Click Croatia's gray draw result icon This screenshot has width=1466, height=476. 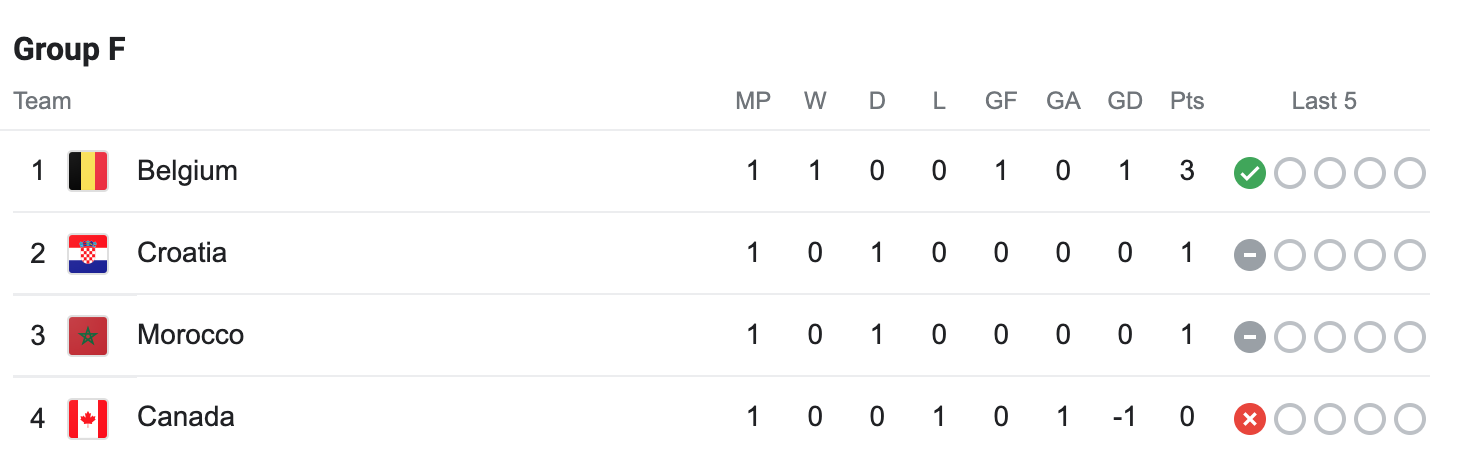[1250, 255]
